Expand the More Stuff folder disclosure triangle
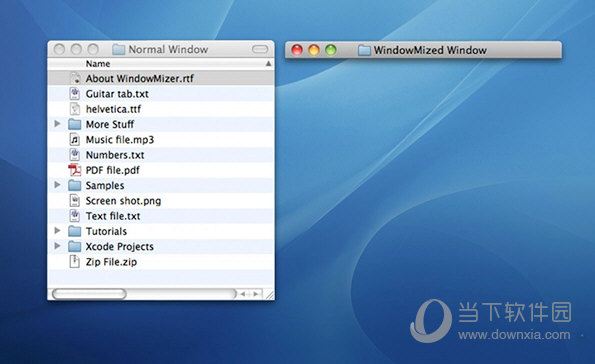The image size is (595, 364). coord(57,124)
